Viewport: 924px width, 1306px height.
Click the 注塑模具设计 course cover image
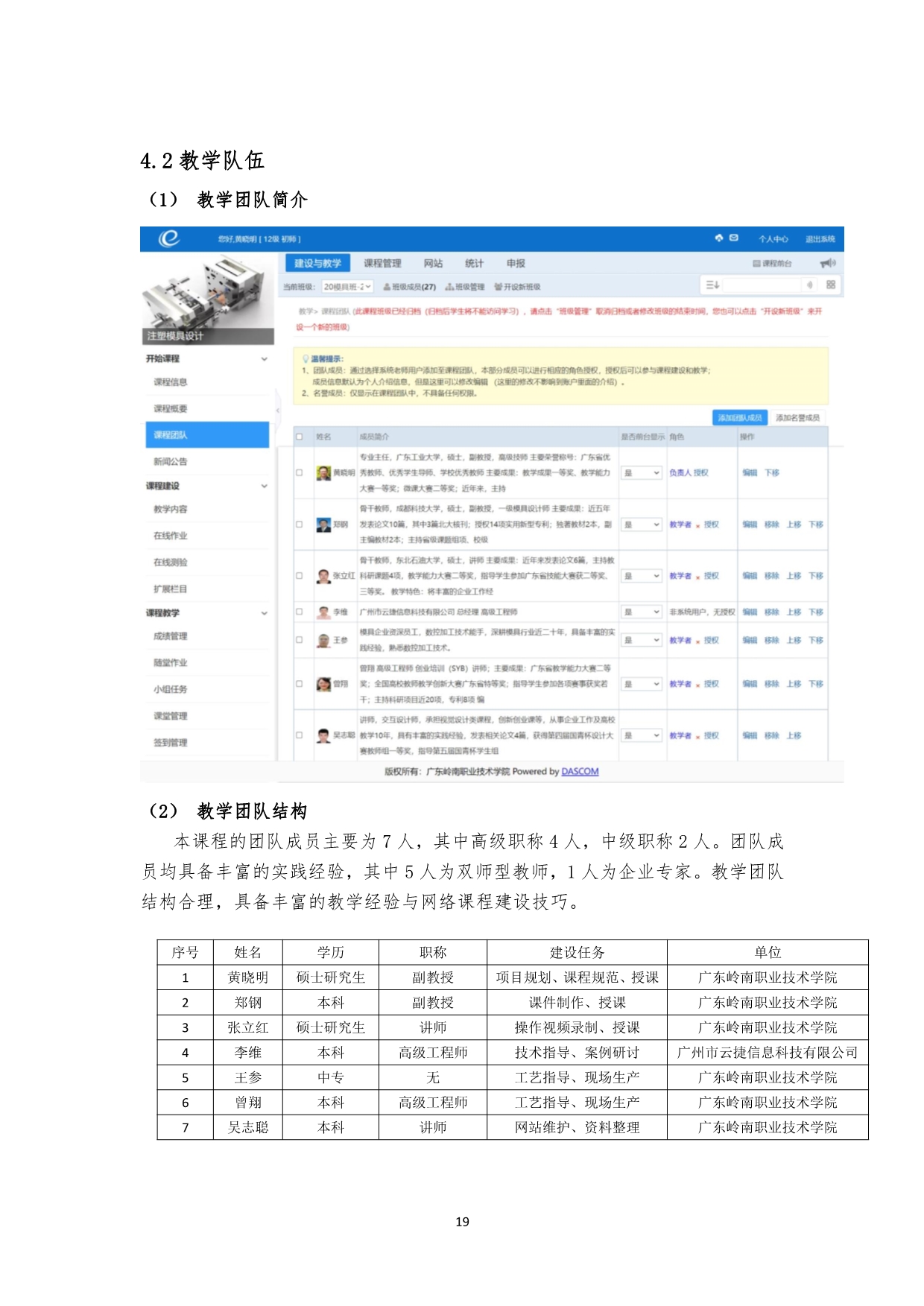[207, 299]
